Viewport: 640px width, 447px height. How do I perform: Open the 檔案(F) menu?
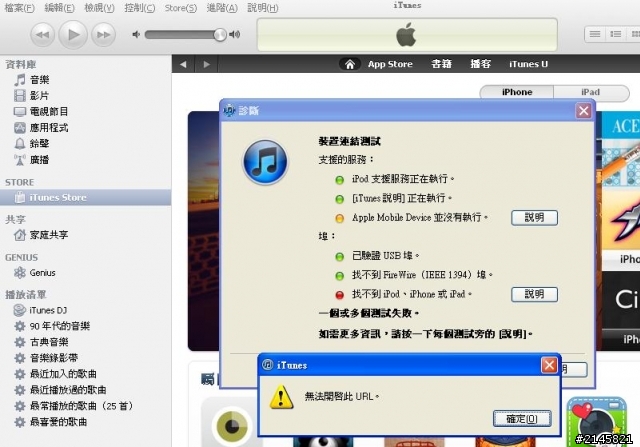[x=20, y=8]
